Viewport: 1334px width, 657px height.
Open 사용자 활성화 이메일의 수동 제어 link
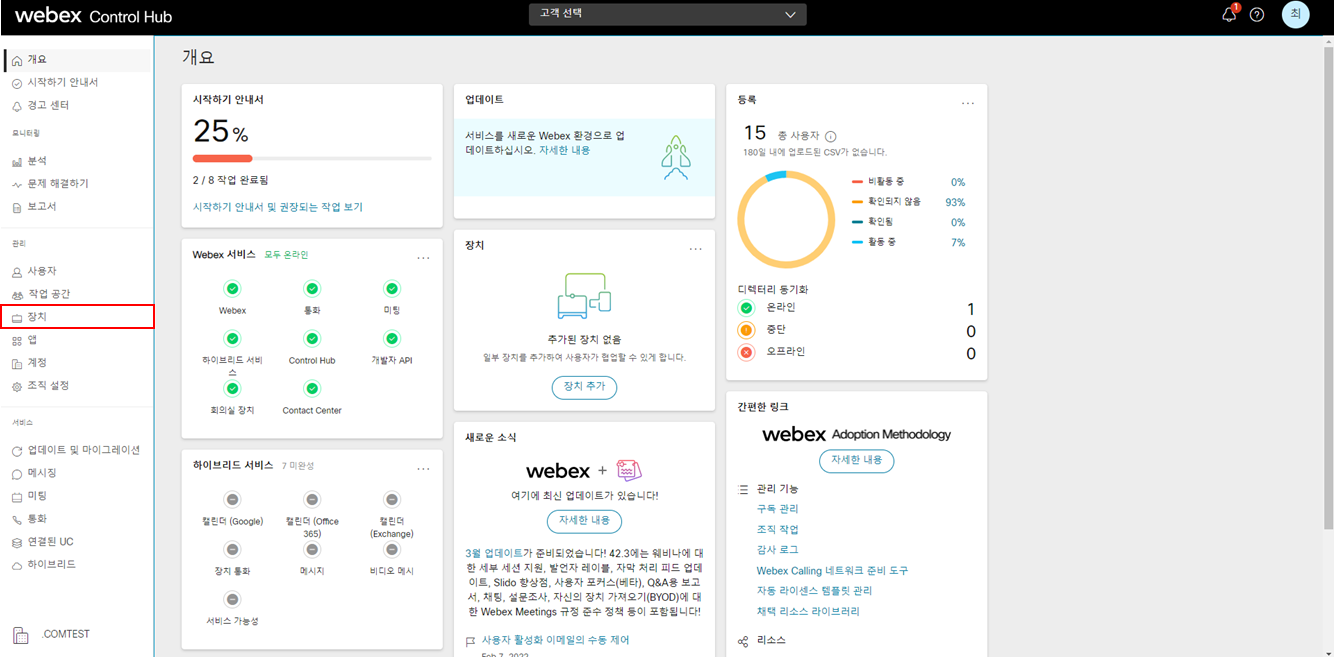555,640
